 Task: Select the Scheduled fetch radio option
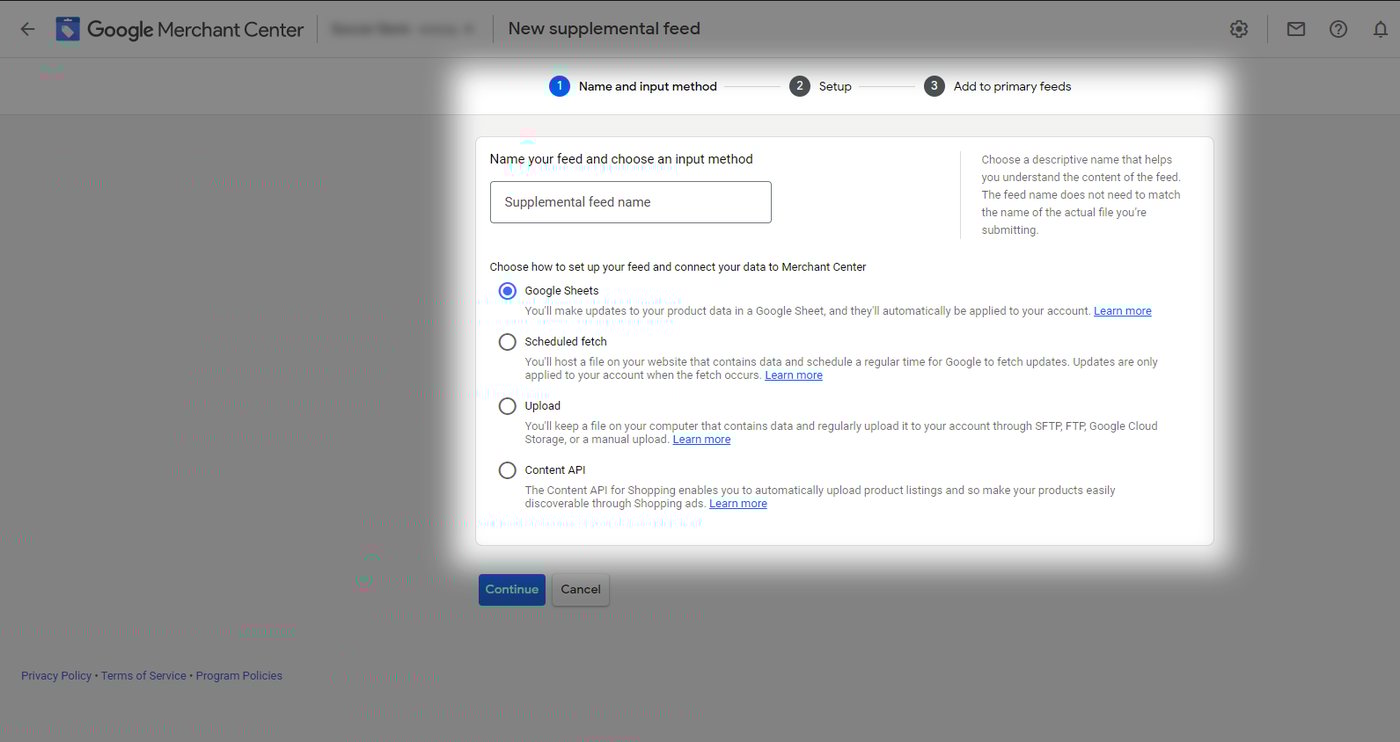point(508,342)
